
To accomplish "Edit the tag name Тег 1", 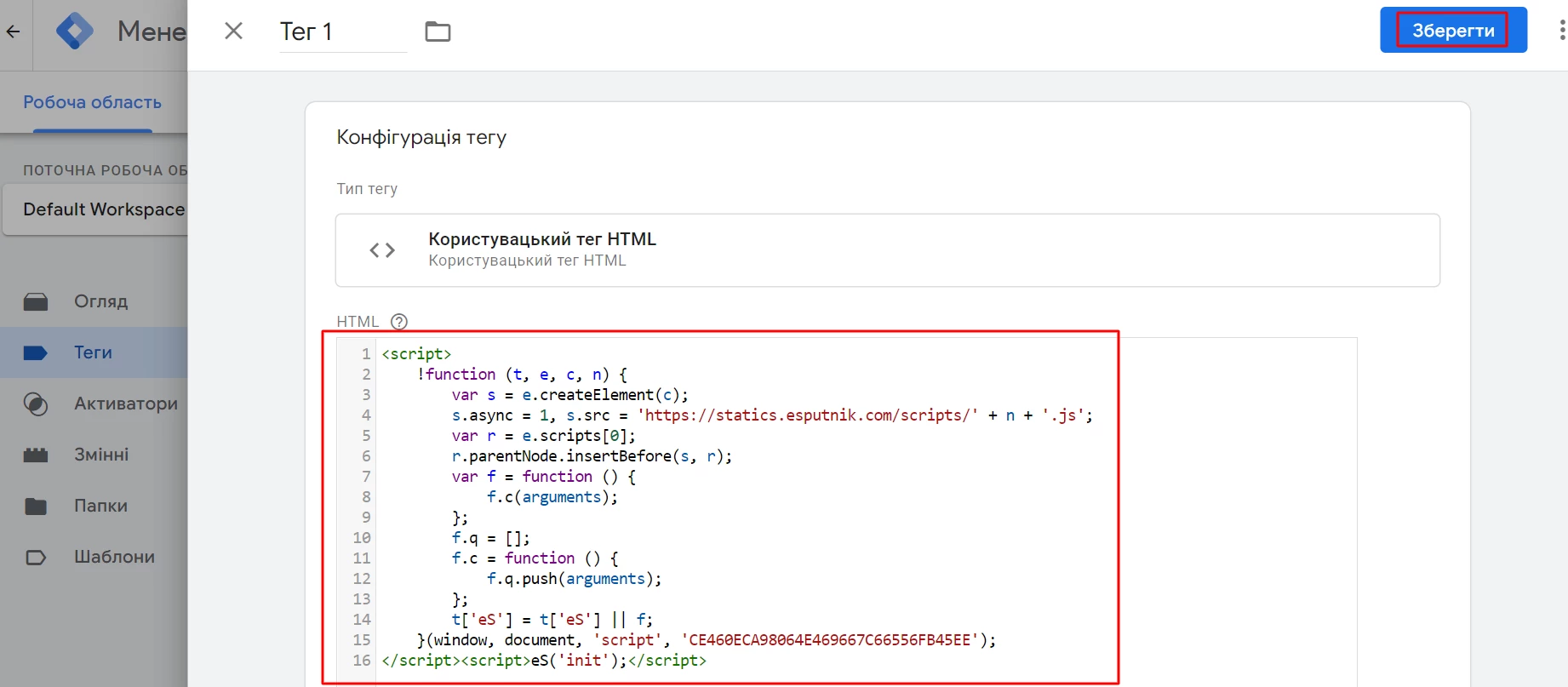I will point(343,32).
